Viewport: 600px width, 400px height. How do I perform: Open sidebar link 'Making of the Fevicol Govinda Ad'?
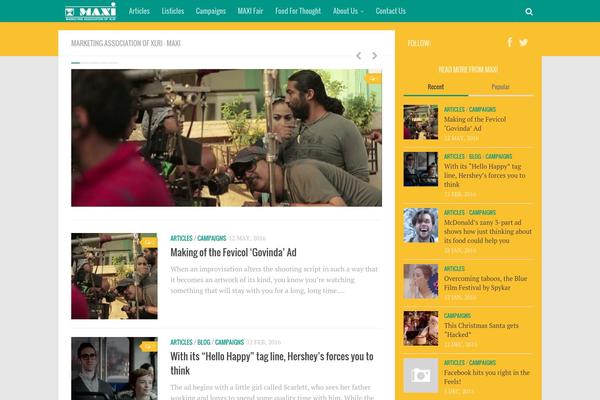tap(475, 124)
